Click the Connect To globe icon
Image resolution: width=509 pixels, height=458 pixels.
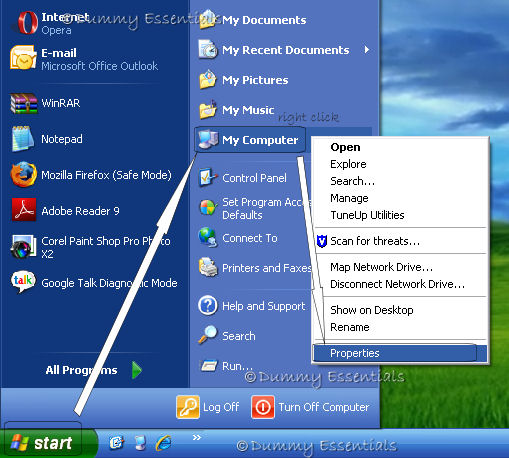208,237
